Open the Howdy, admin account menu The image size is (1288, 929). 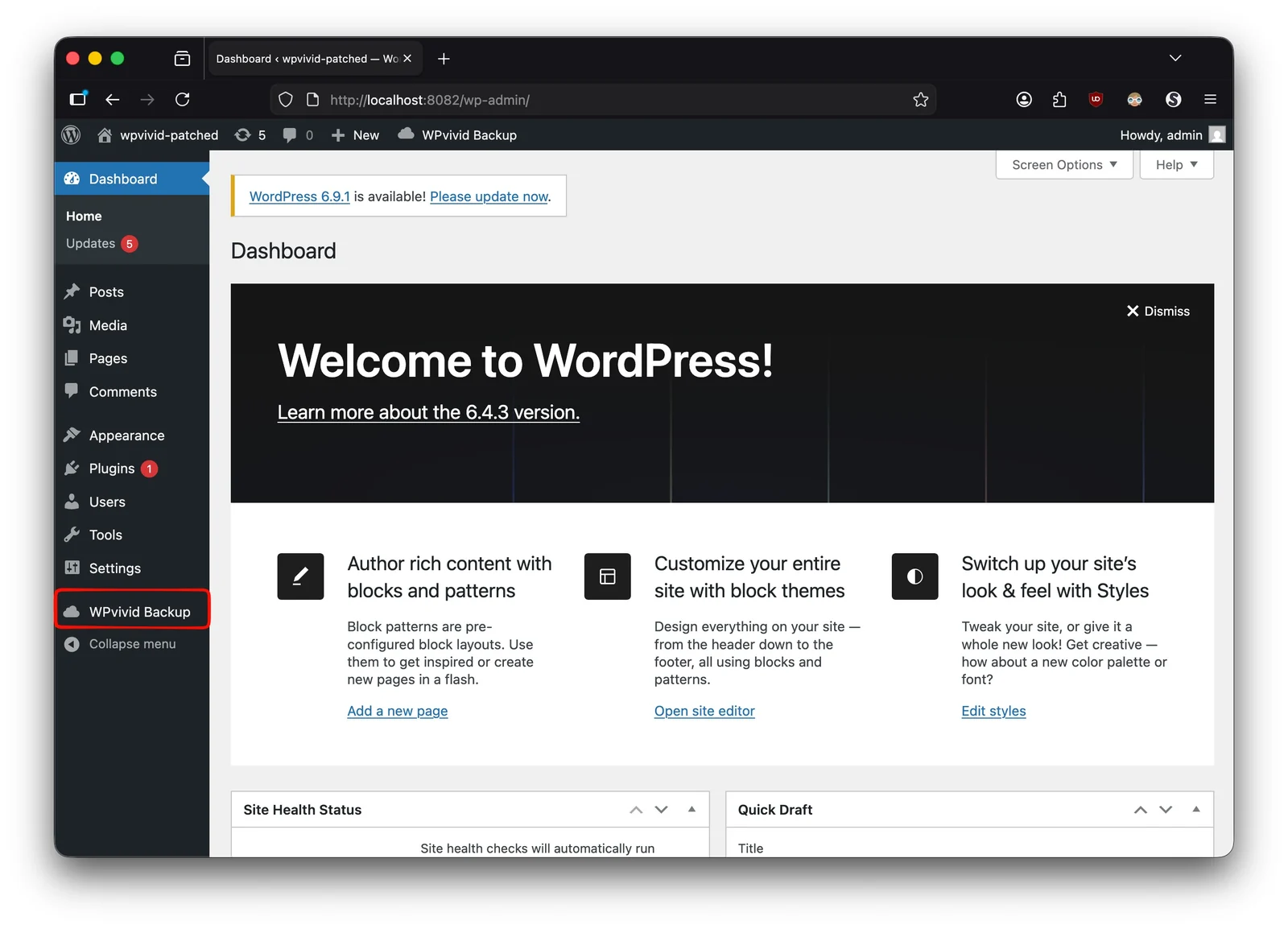pos(1172,135)
